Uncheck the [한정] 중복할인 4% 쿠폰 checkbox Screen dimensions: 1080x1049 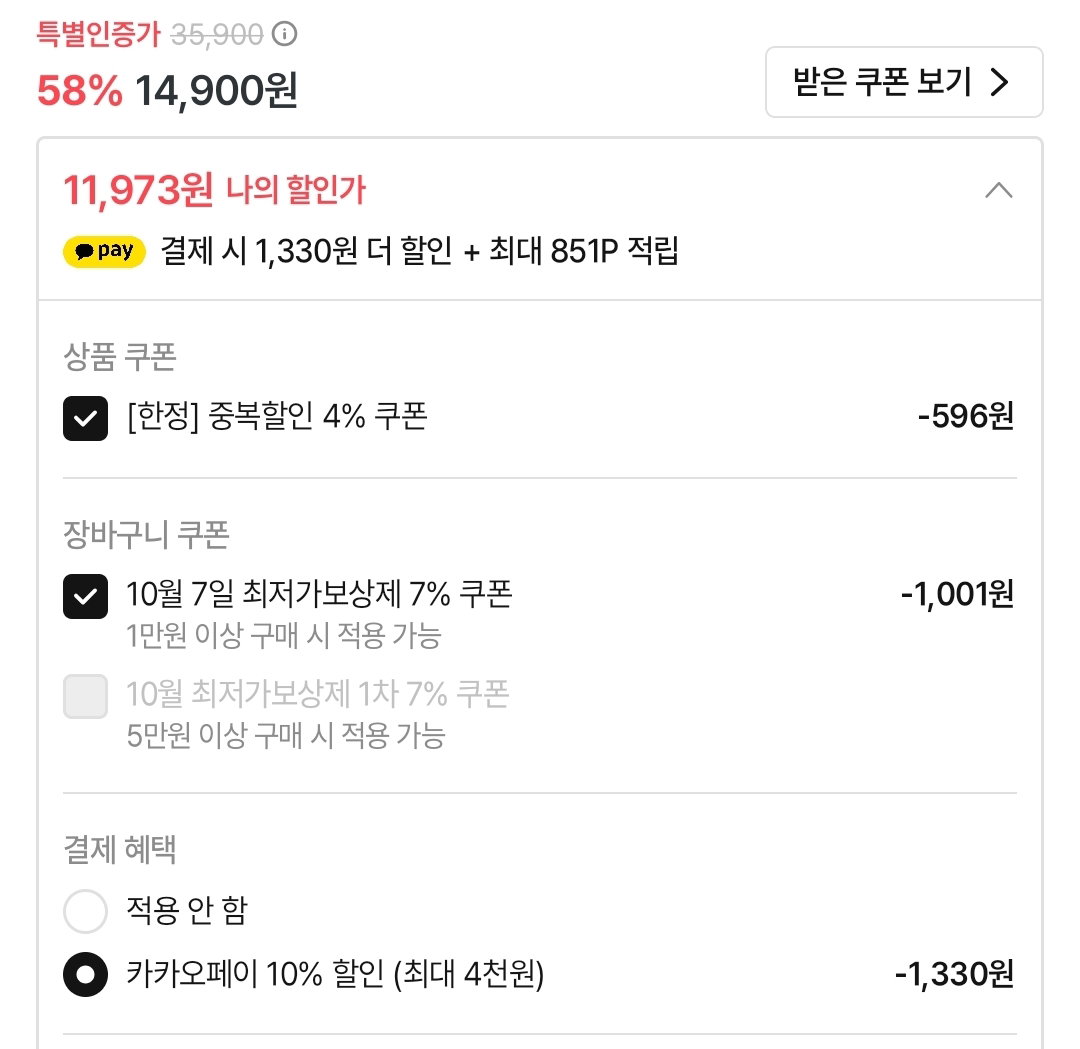click(x=85, y=418)
